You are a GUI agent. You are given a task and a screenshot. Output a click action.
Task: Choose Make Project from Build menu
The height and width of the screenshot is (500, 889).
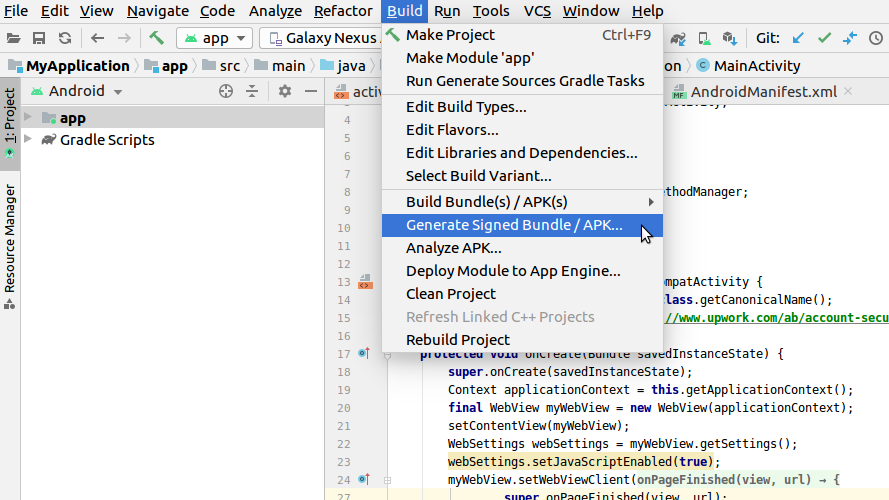tap(522, 35)
